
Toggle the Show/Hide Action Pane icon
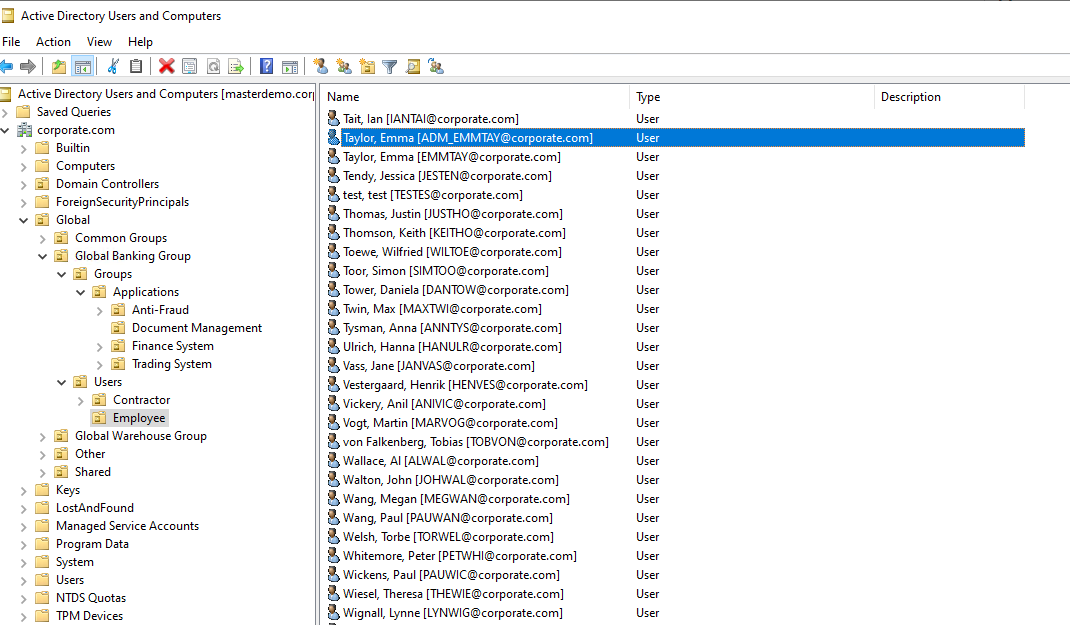[x=290, y=66]
